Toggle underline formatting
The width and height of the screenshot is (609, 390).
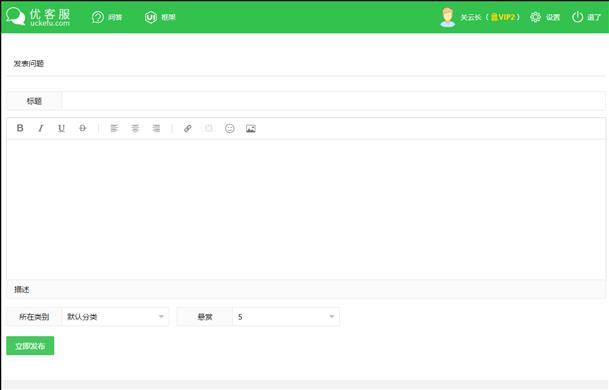click(61, 128)
